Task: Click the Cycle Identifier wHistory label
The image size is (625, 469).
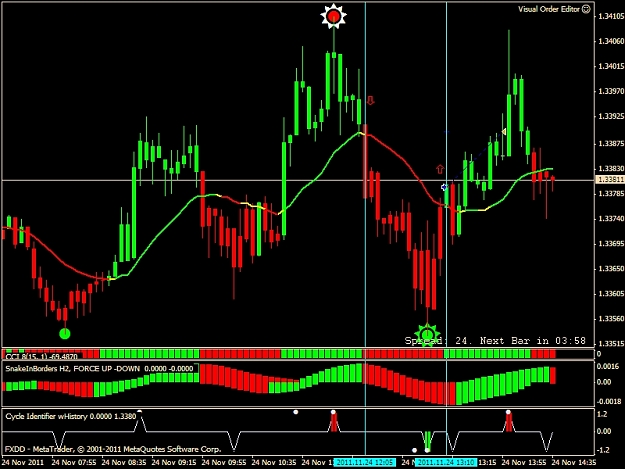Action: coord(71,416)
